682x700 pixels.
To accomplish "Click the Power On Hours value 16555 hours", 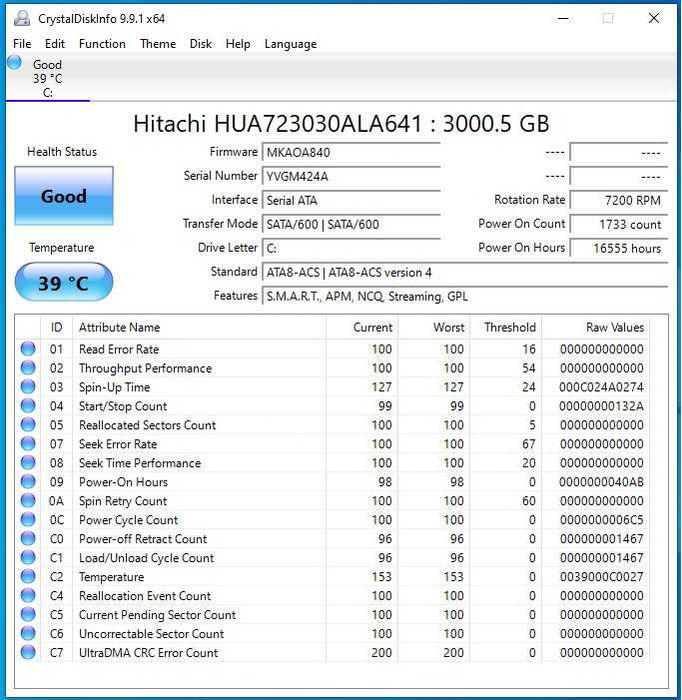I will click(x=619, y=248).
